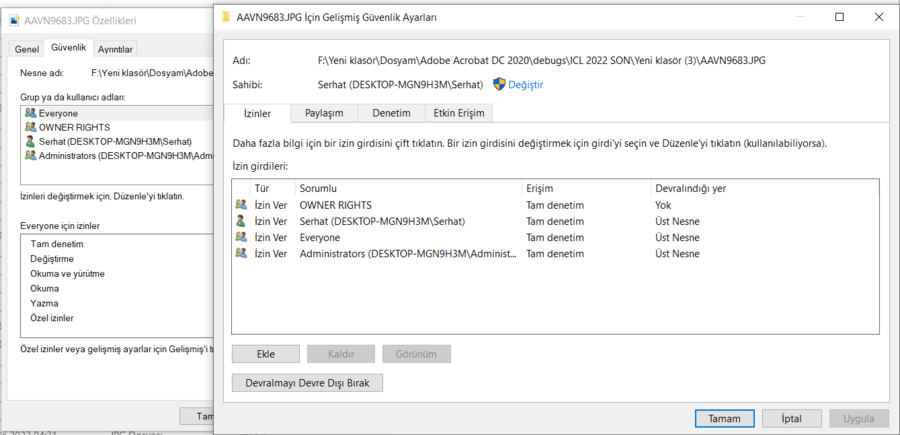Select Everyone in the Sorumlu column
The image size is (900, 435).
320,237
